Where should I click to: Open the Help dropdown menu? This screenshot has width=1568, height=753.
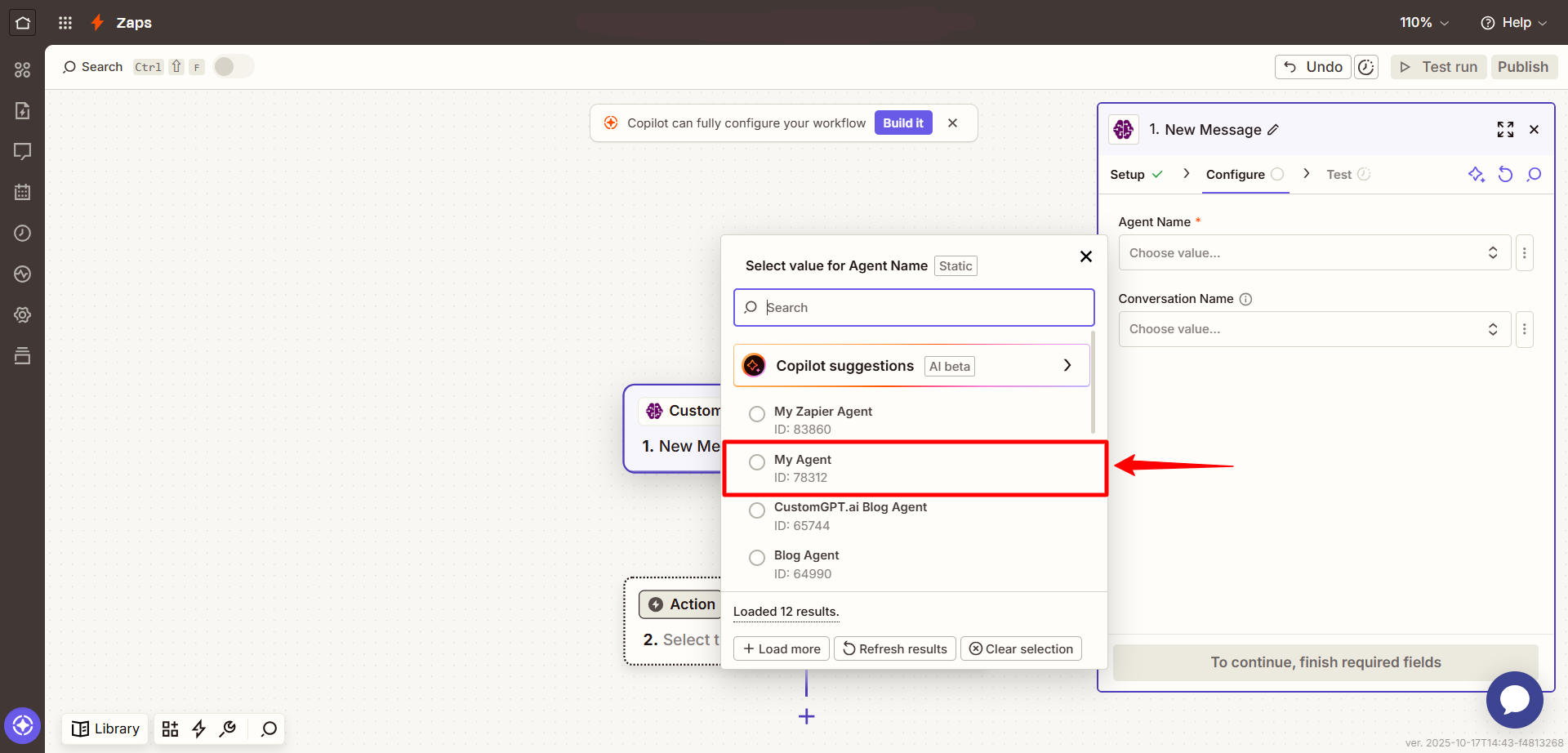1513,23
